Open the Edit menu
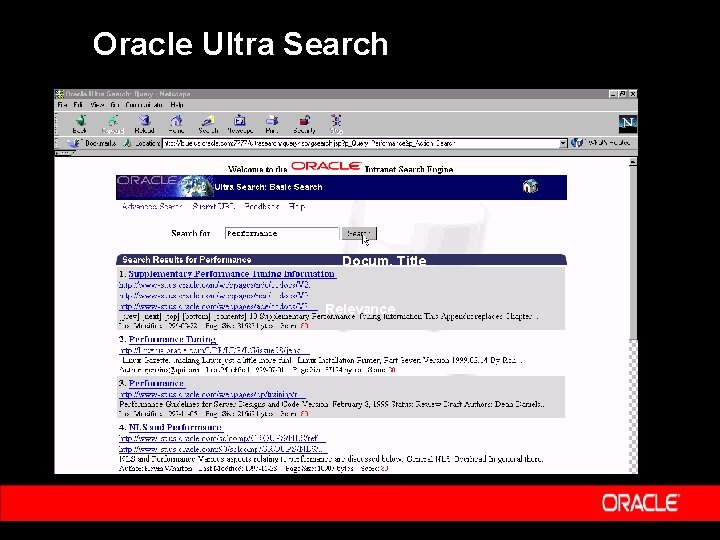Viewport: 720px width, 540px height. 78,105
